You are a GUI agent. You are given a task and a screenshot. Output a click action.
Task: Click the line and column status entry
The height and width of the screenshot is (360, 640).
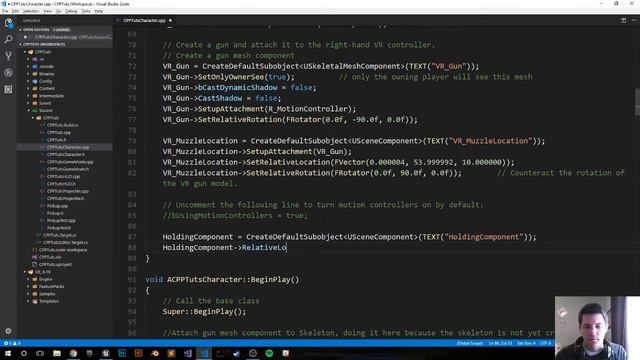[x=500, y=343]
